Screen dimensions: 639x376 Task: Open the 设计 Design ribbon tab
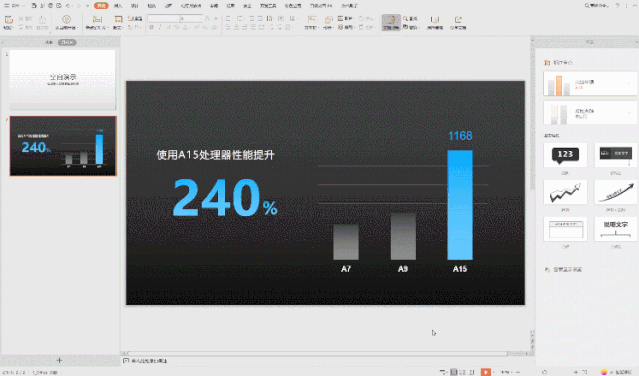[134, 6]
